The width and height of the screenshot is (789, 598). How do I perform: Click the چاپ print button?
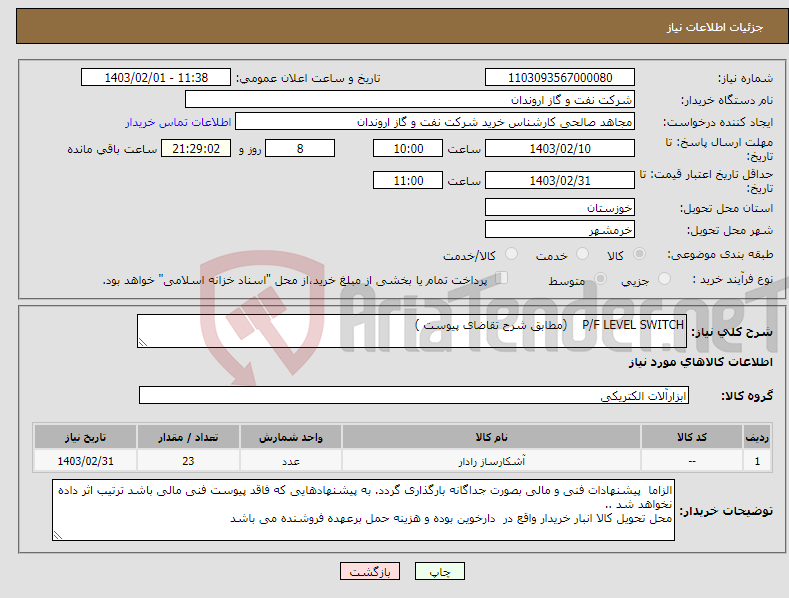pos(440,571)
